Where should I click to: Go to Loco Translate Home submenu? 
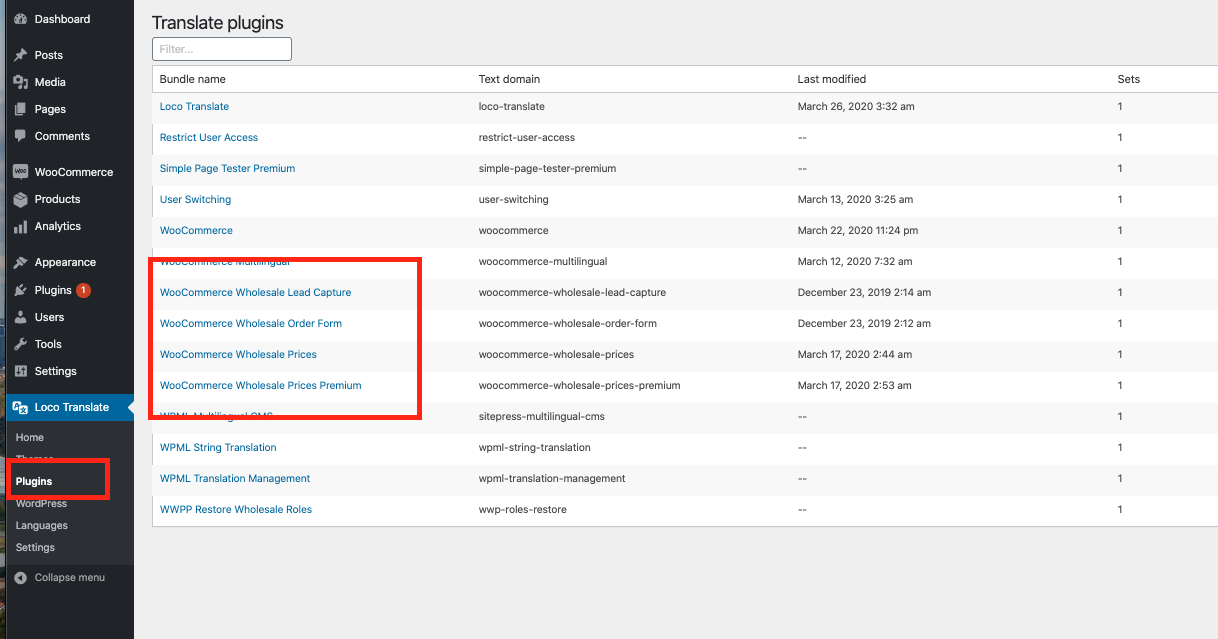30,437
